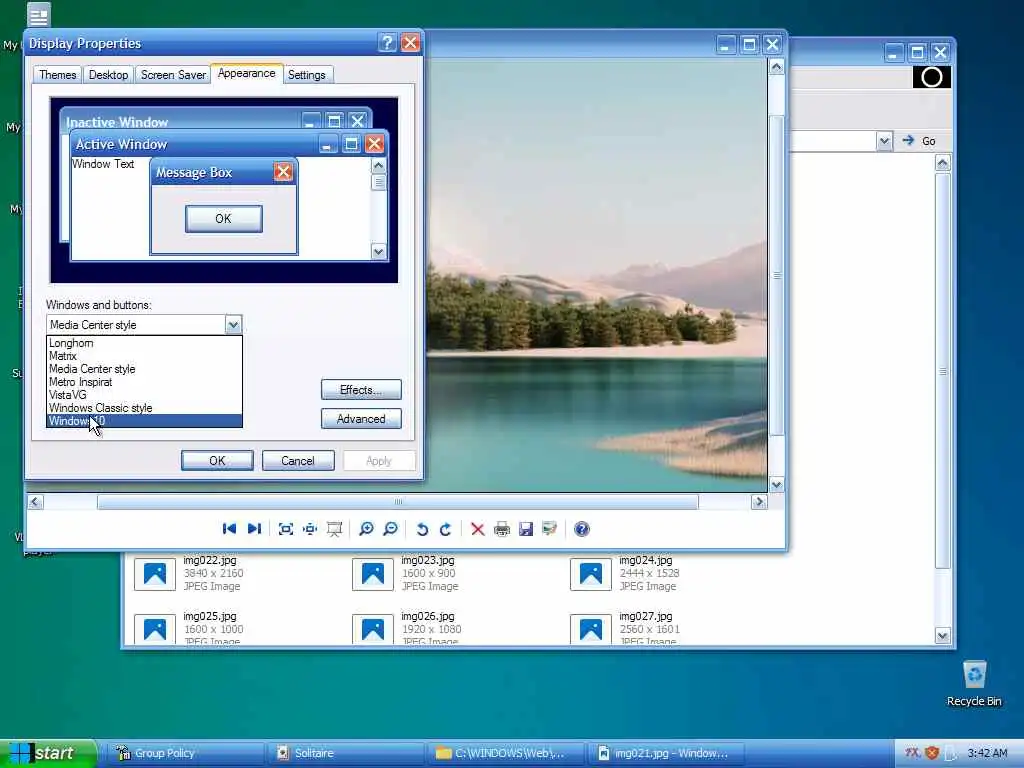
Task: Click the Best Fit icon in viewer toolbar
Action: click(285, 529)
